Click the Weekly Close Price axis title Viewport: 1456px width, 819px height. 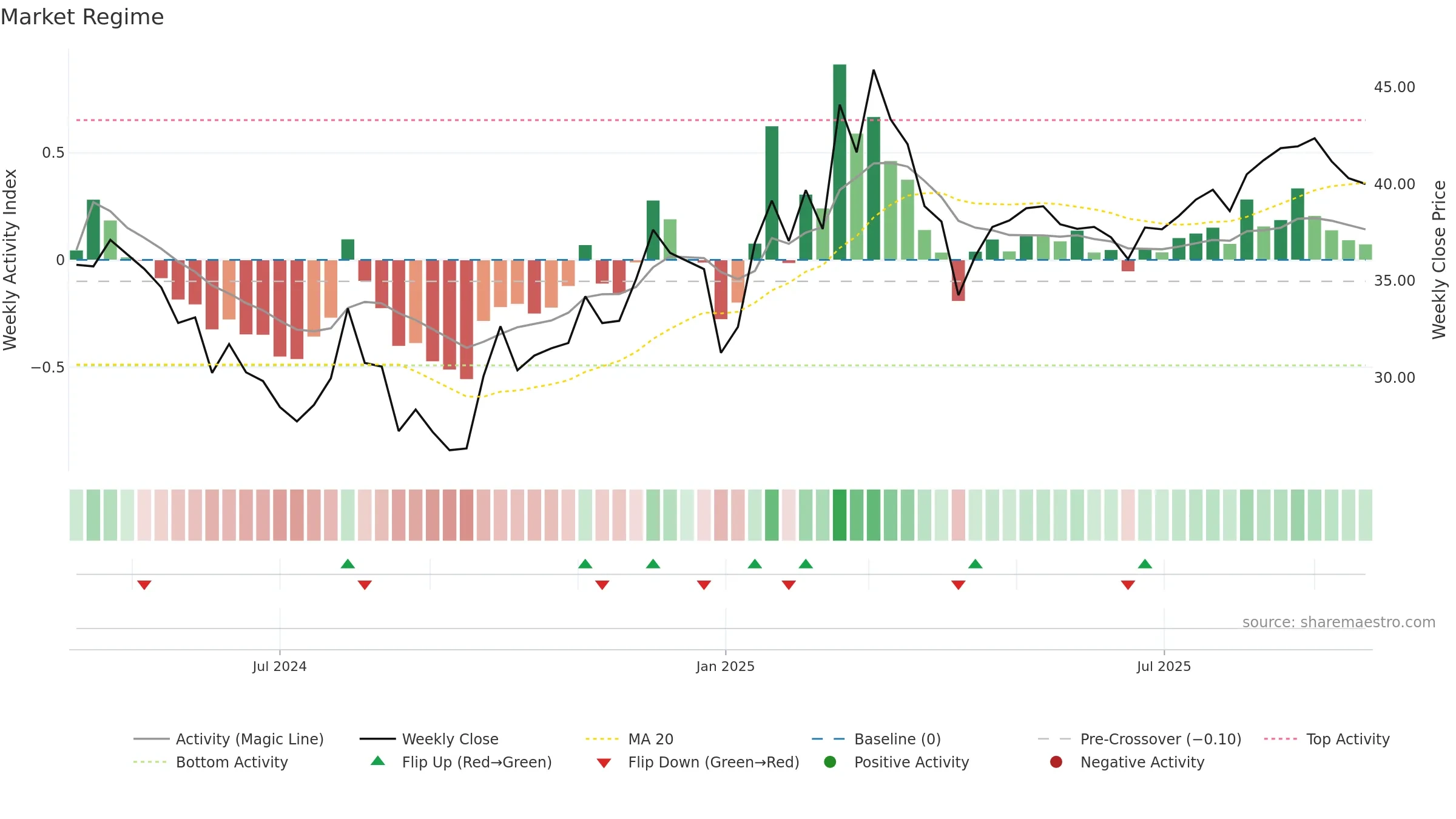(x=1439, y=260)
